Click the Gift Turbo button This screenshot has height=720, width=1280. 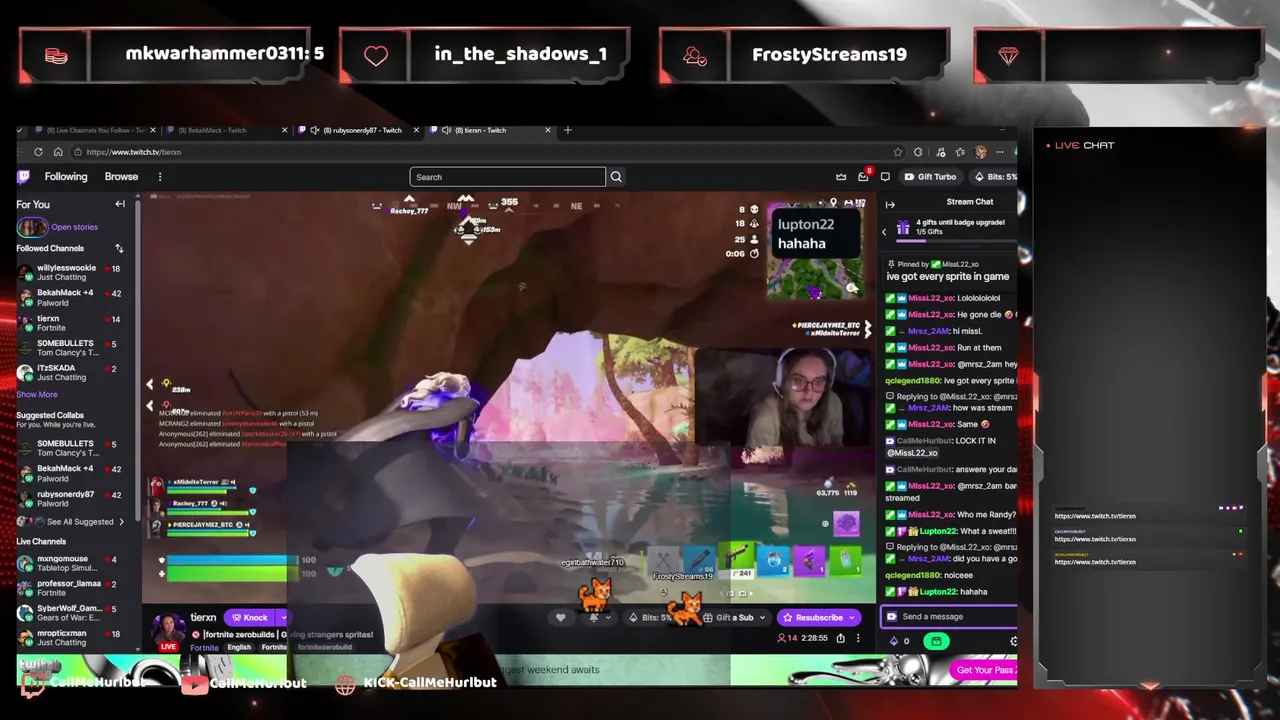[x=930, y=177]
